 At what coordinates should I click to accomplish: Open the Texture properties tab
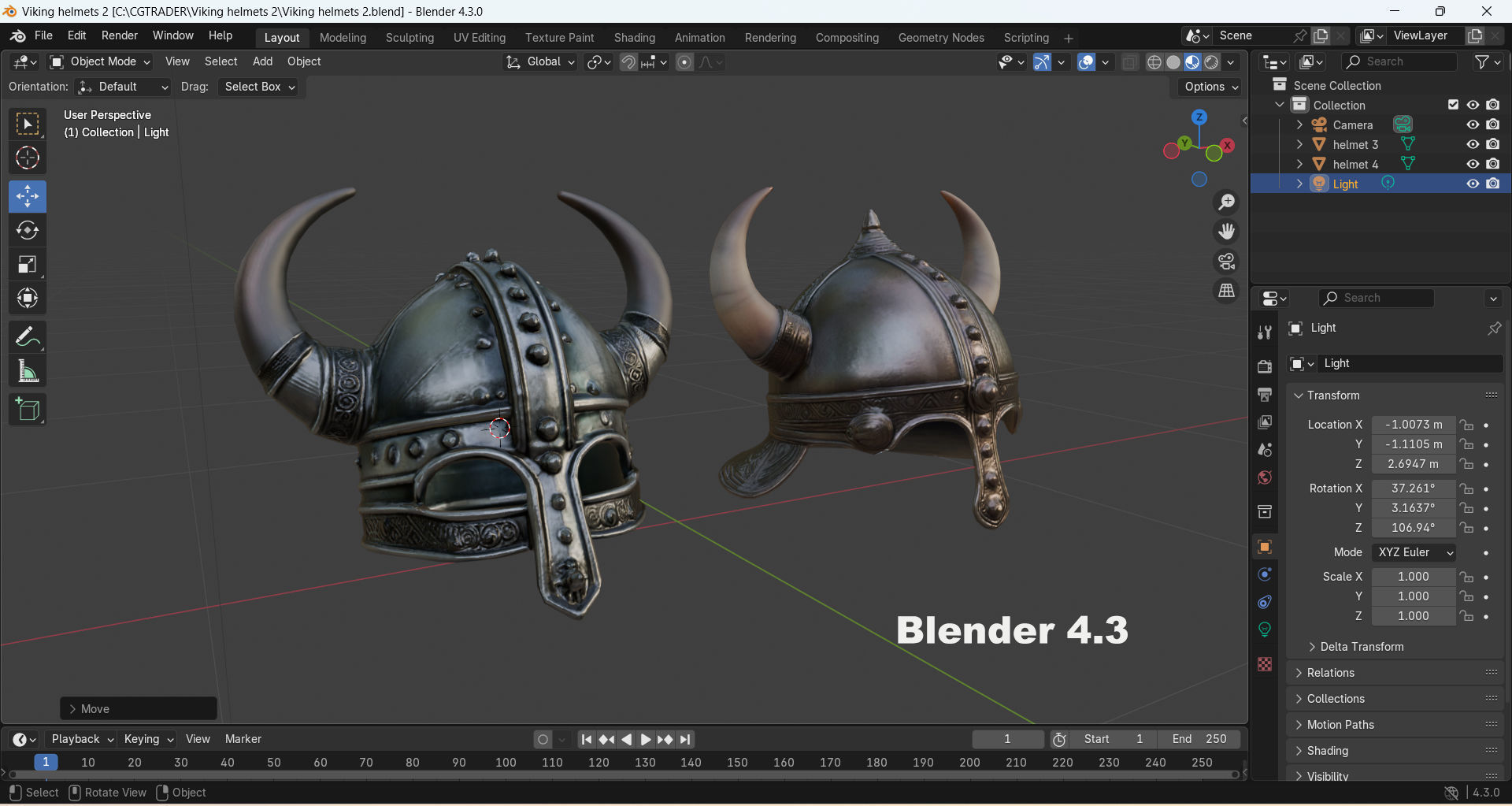(1265, 664)
